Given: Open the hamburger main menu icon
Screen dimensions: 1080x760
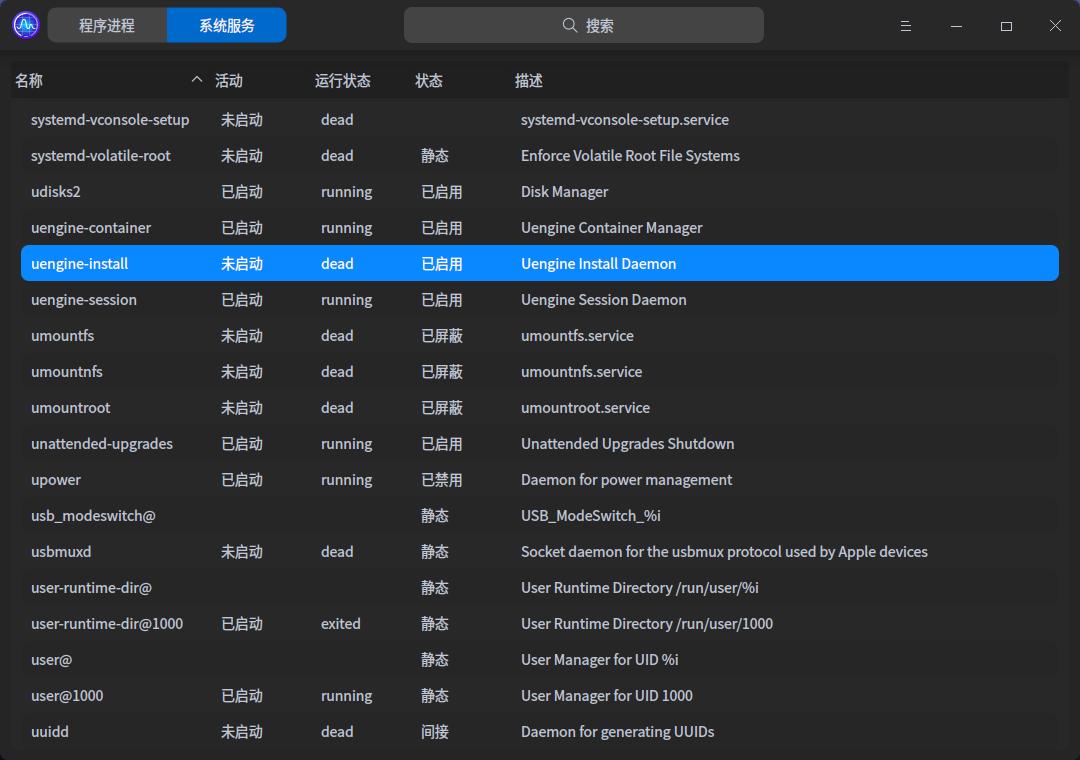Looking at the screenshot, I should click(906, 26).
